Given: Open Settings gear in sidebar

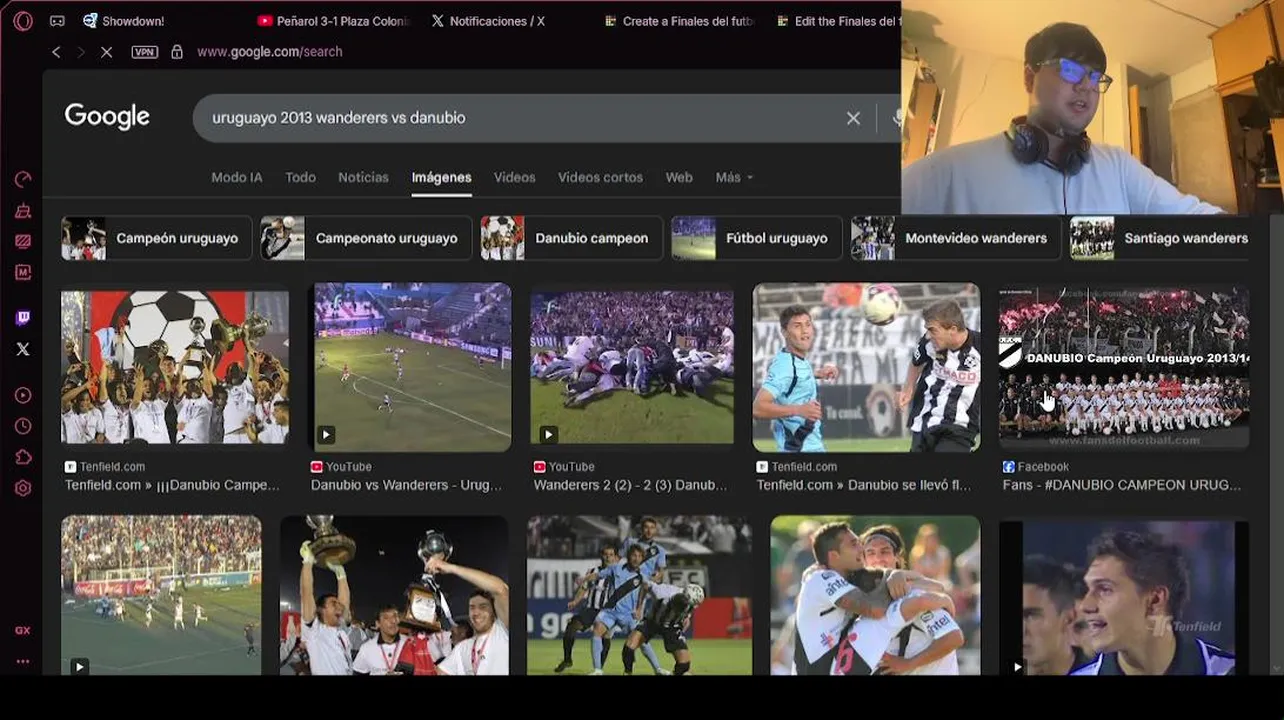Looking at the screenshot, I should pyautogui.click(x=23, y=488).
